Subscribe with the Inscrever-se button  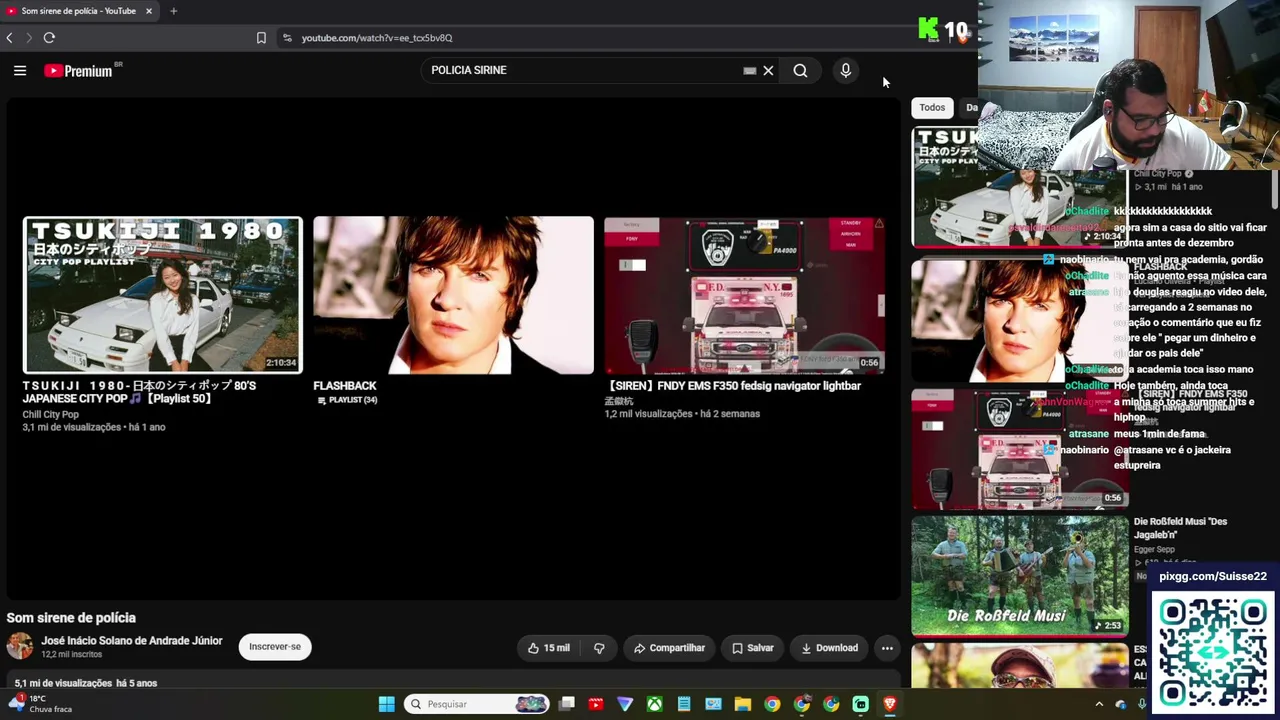click(275, 647)
